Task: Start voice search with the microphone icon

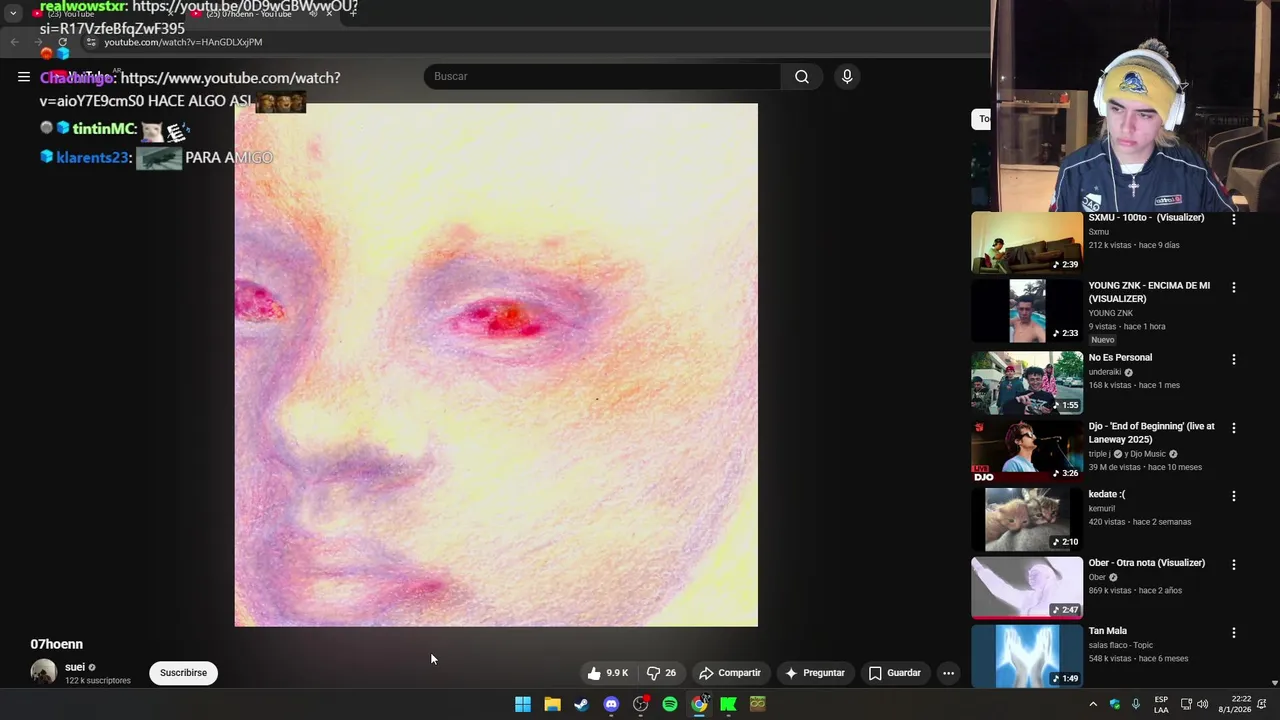Action: [x=847, y=77]
